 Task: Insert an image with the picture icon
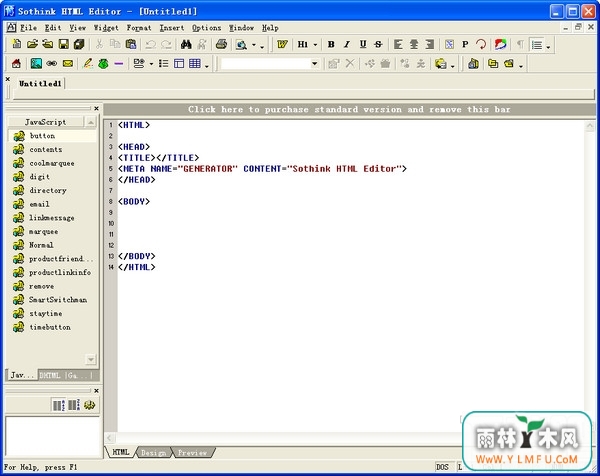(x=36, y=64)
